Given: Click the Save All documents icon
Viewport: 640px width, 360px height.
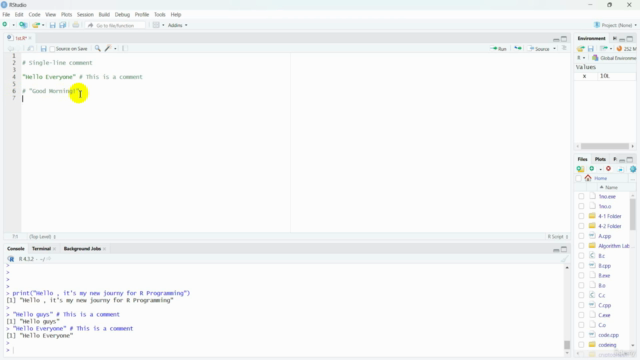Looking at the screenshot, I should coord(63,25).
